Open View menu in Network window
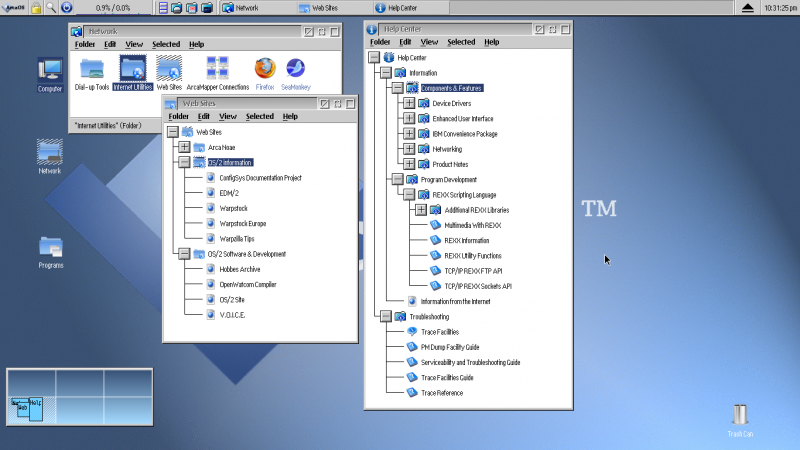Screen dimensions: 800x450 (134, 44)
